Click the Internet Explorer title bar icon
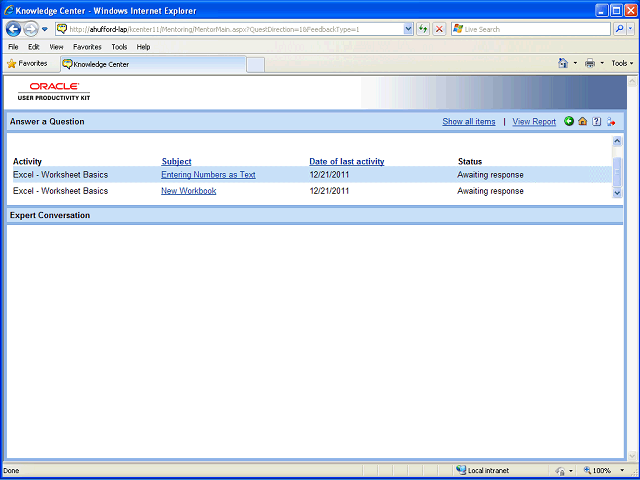The image size is (640, 480). tap(8, 10)
